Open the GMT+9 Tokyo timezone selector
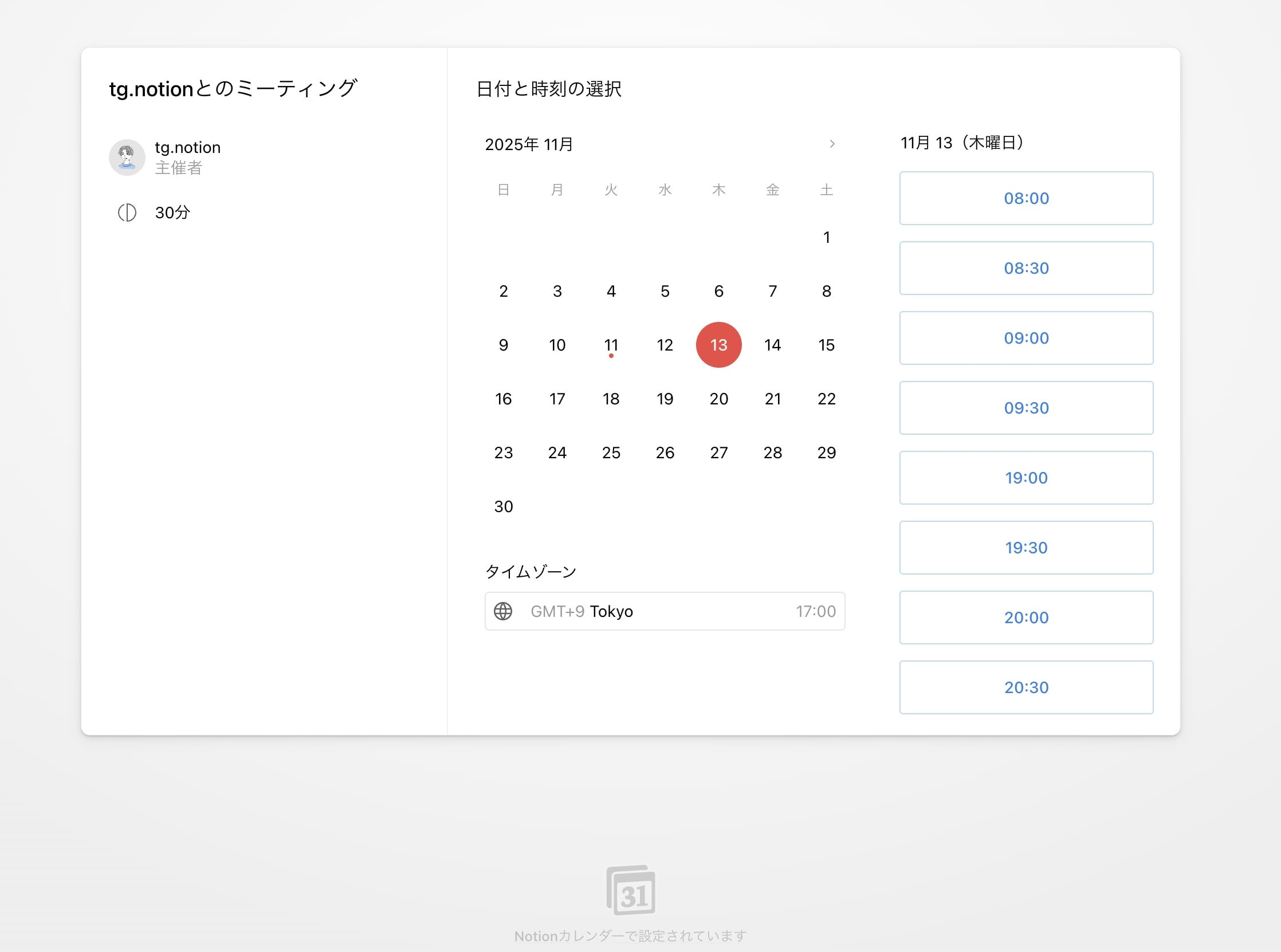Screen dimensions: 1281x952 click(x=666, y=611)
